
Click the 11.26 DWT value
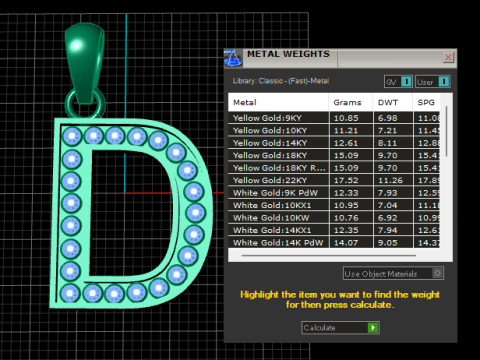[x=390, y=180]
